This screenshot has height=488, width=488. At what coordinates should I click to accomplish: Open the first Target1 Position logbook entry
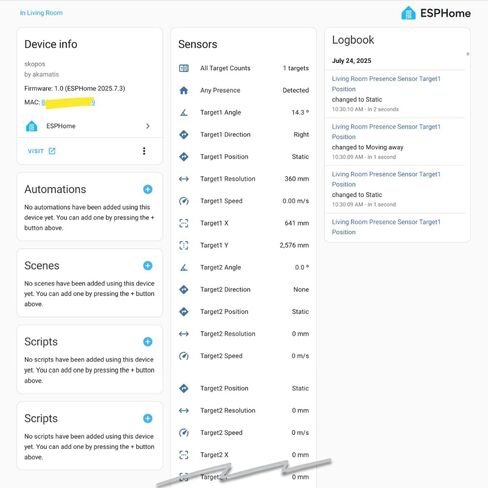coord(386,84)
